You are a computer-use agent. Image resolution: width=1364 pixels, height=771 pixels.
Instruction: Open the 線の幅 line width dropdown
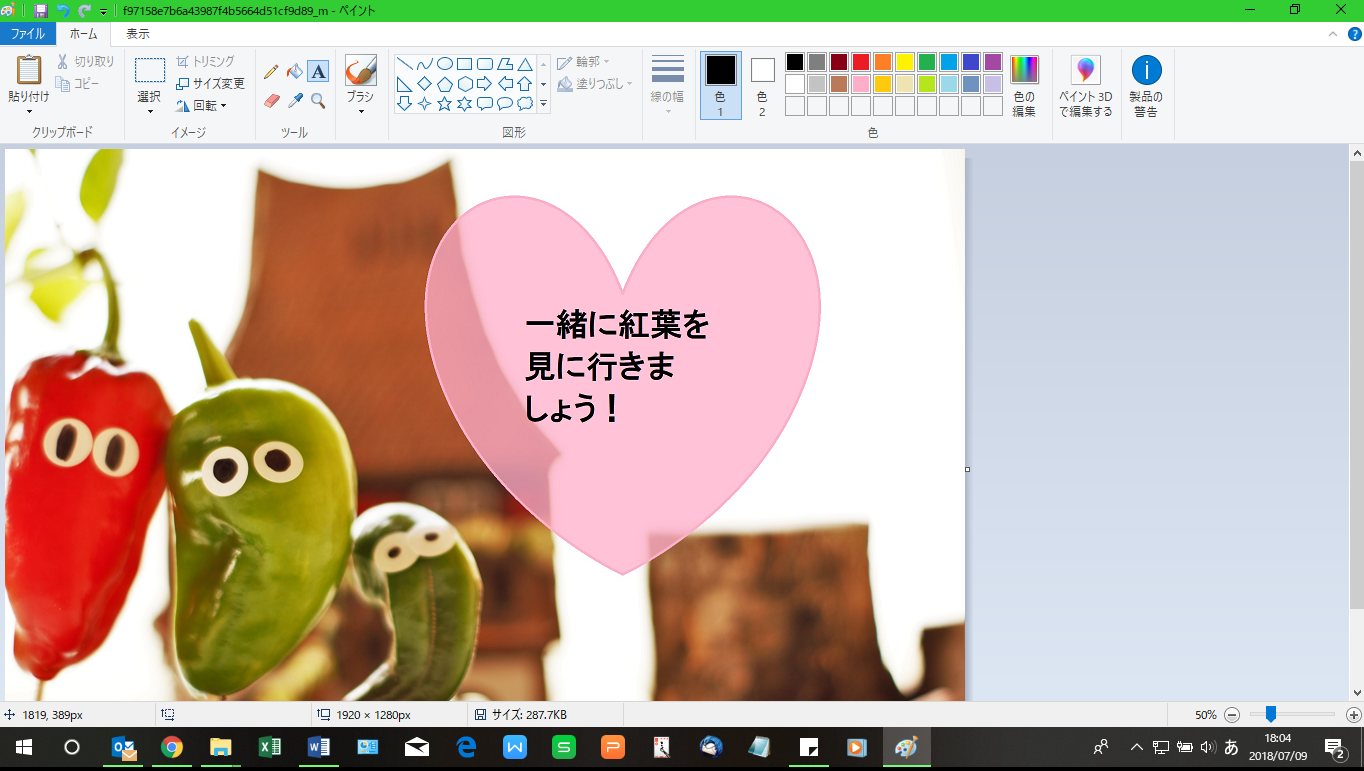click(667, 86)
